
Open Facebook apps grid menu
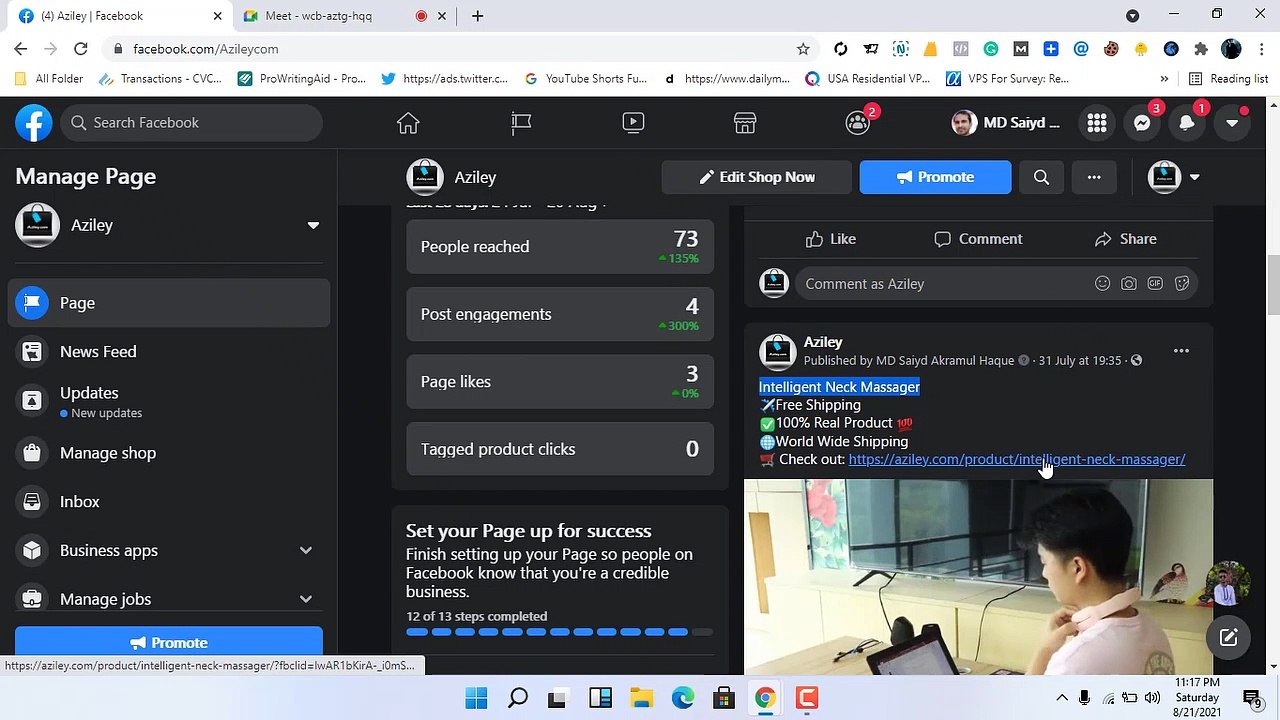1097,122
